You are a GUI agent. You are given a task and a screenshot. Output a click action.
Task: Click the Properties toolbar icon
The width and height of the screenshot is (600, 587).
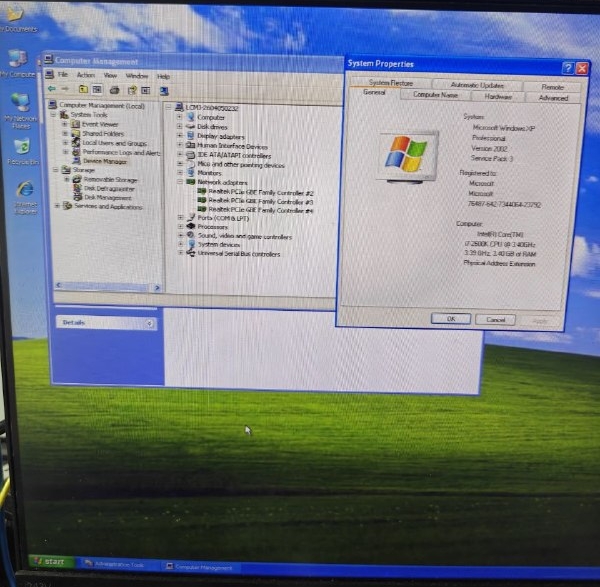[x=132, y=90]
